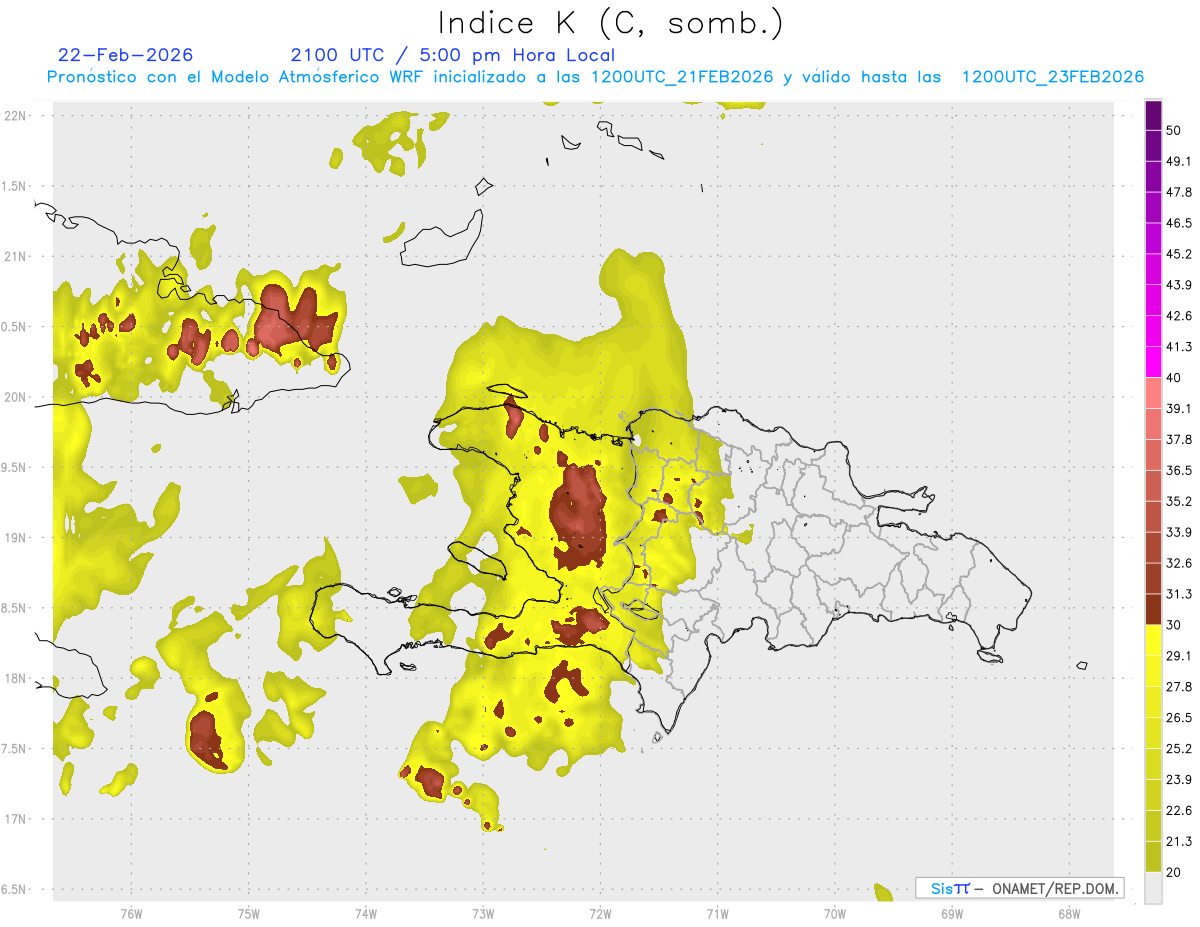Click the blue Sis logo in the credit box
This screenshot has width=1200, height=927.
pos(950,888)
